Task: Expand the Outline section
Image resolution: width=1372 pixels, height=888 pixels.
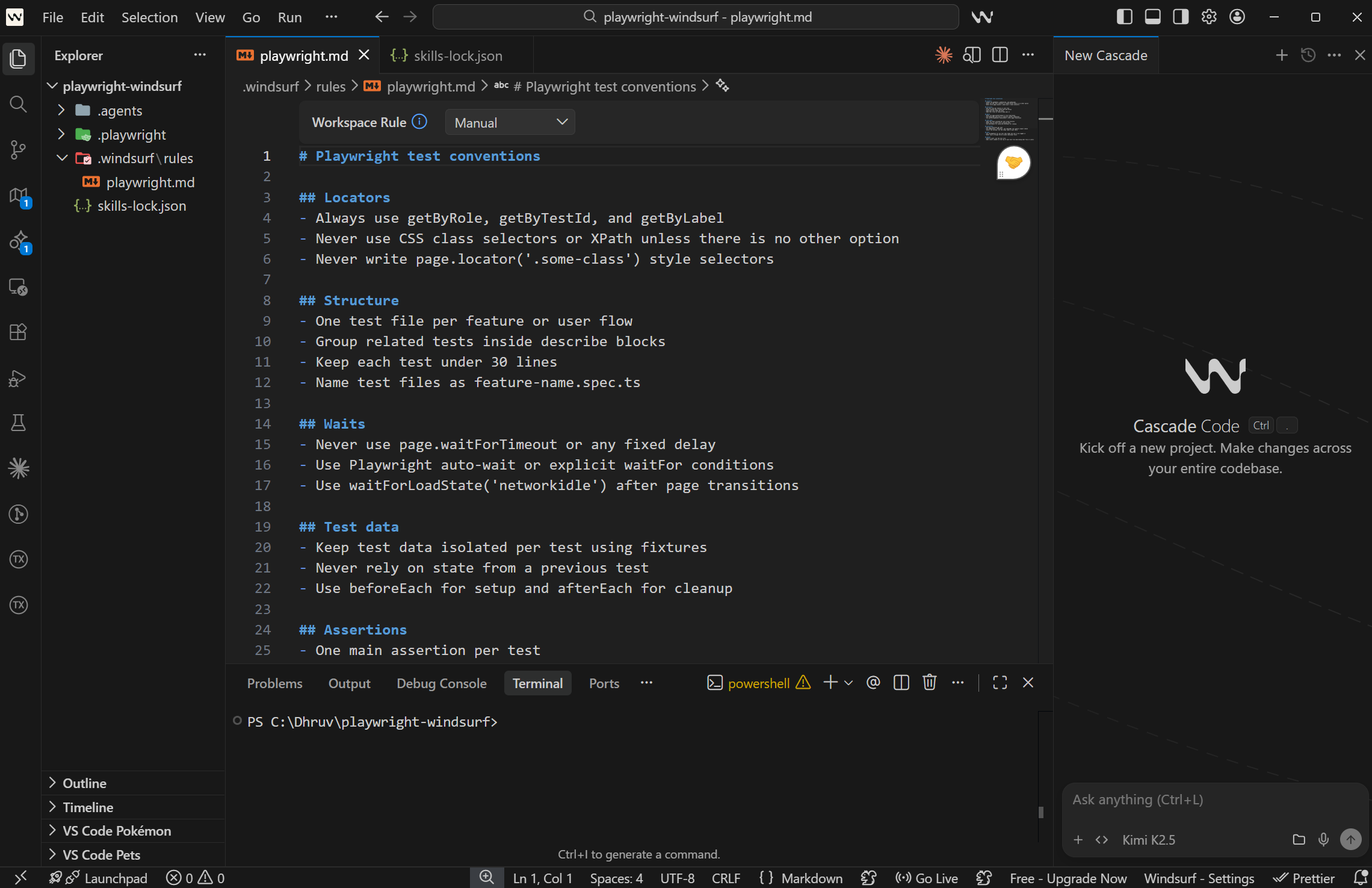Action: point(84,783)
